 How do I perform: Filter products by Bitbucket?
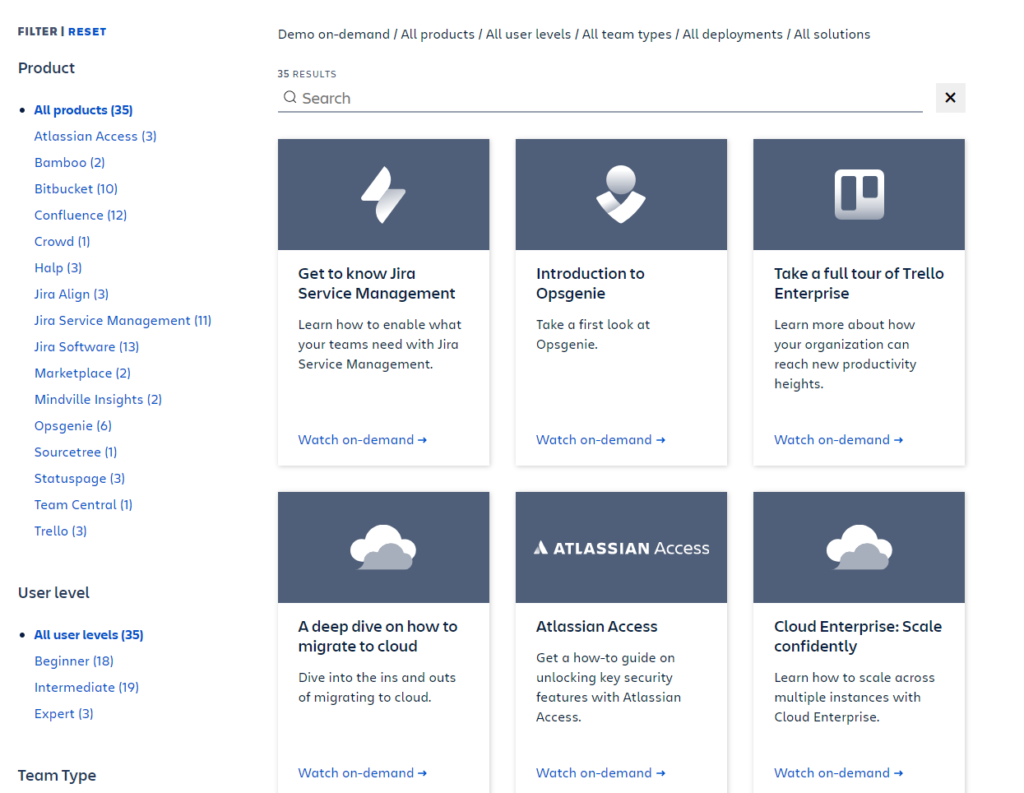click(75, 188)
